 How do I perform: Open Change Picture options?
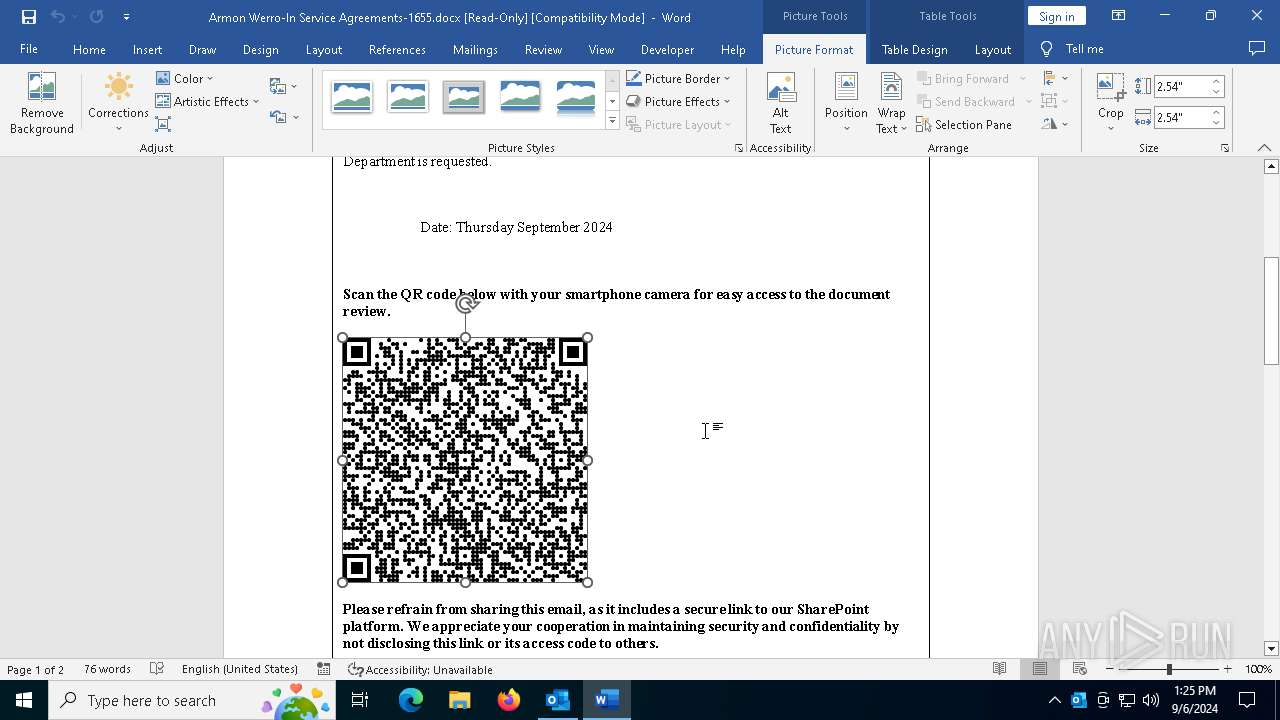click(x=283, y=87)
